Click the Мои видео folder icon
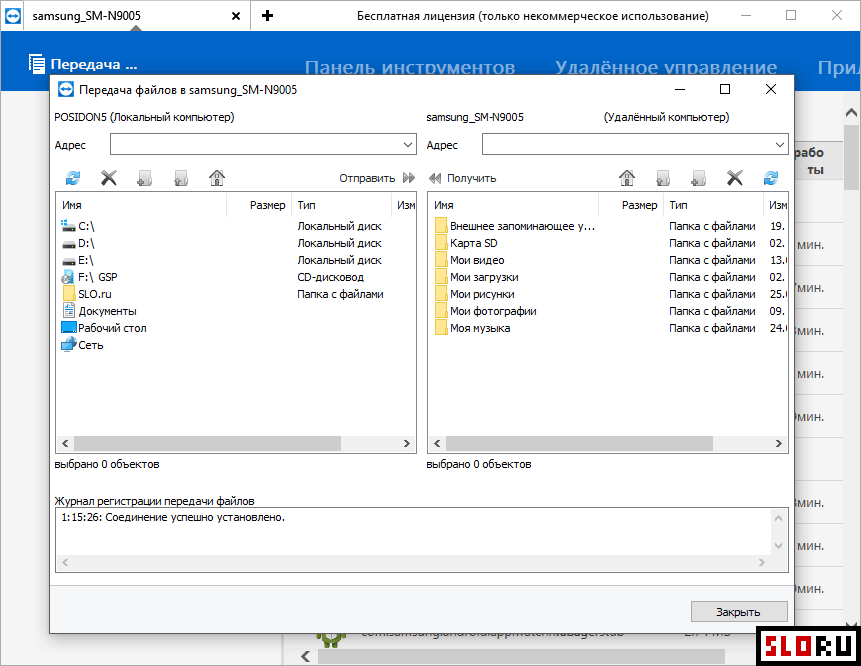The width and height of the screenshot is (861, 666). 441,260
